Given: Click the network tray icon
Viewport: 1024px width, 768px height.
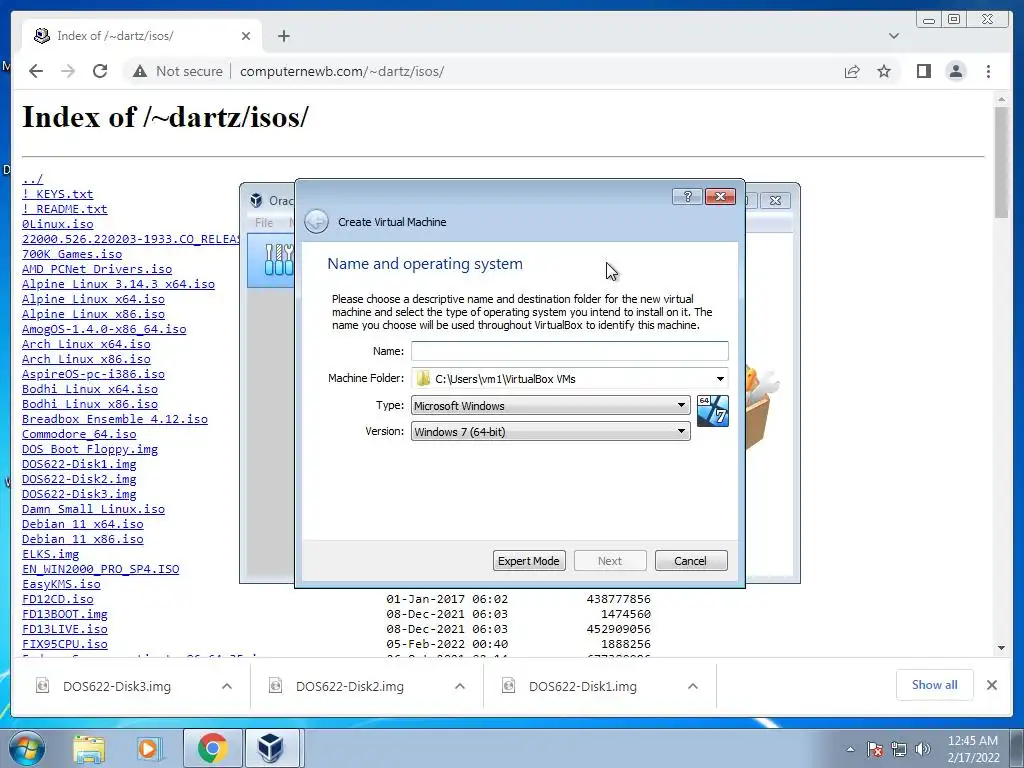Looking at the screenshot, I should [899, 749].
